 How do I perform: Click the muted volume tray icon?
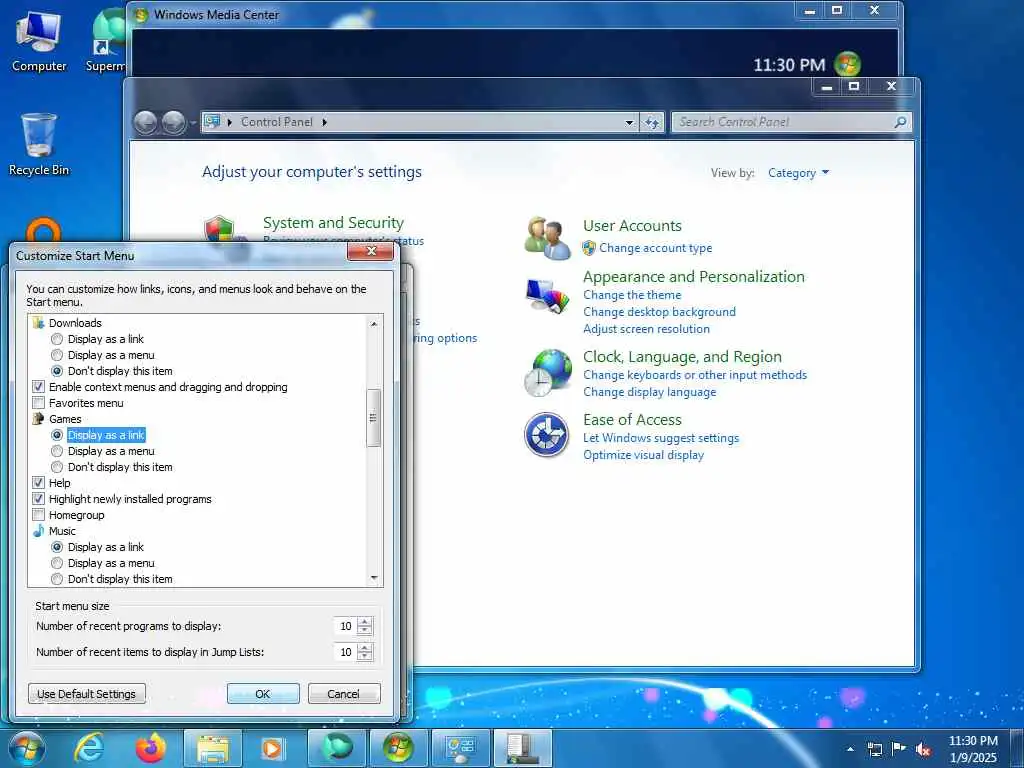(923, 749)
